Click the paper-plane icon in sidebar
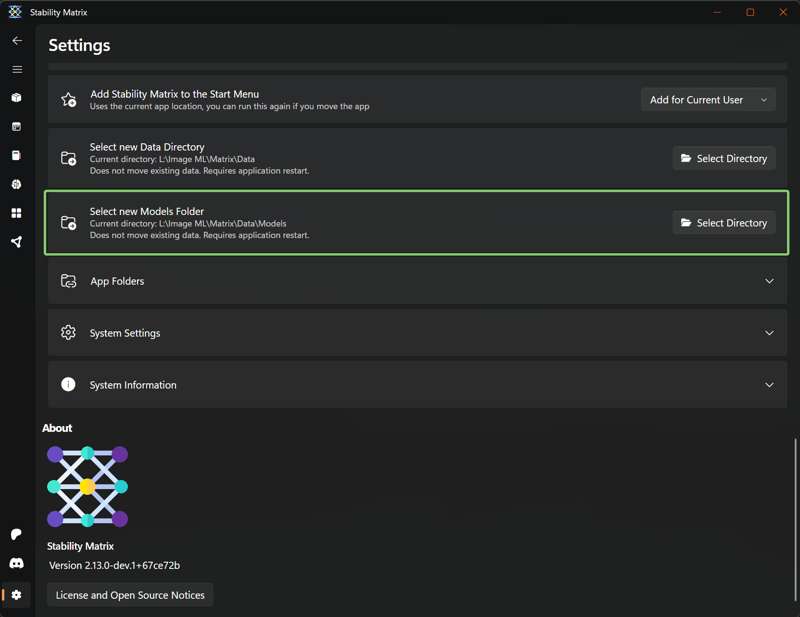800x617 pixels. click(17, 242)
